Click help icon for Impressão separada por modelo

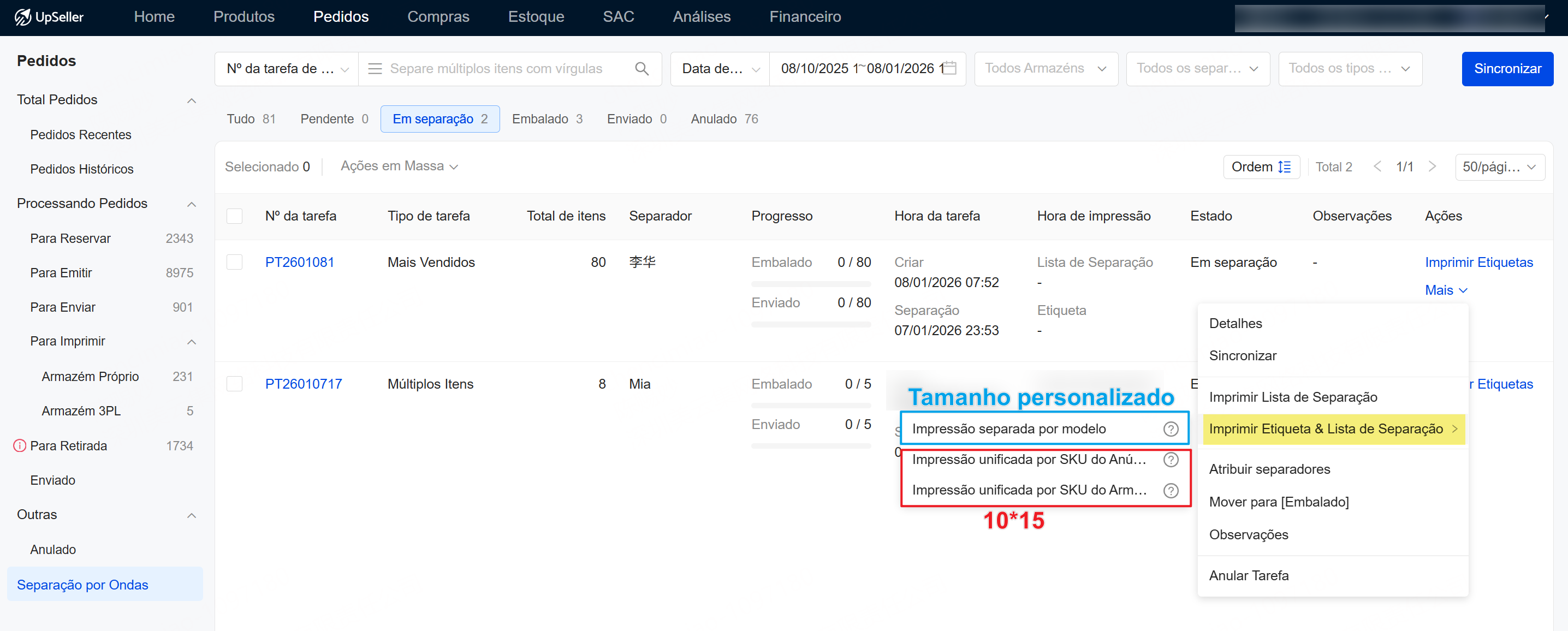click(1170, 429)
